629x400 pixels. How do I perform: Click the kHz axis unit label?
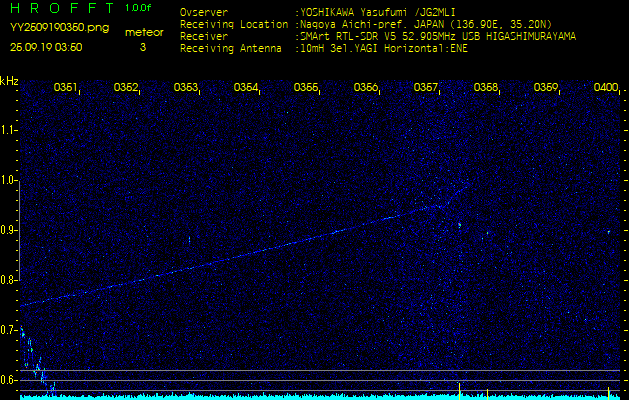point(9,80)
